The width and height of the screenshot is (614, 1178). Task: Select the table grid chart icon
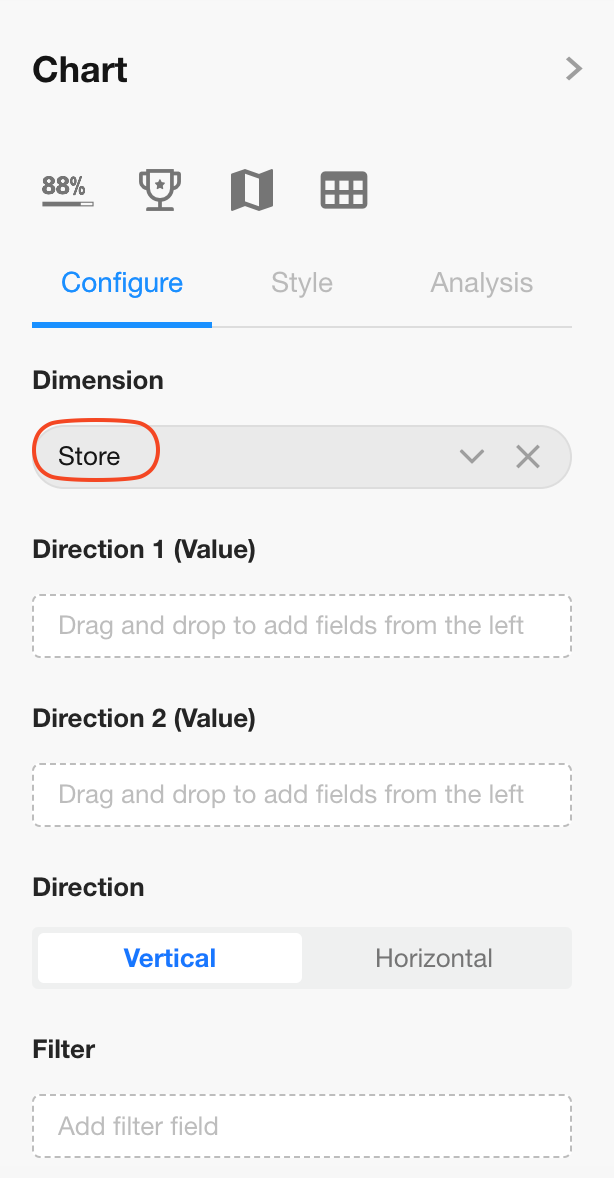point(344,189)
